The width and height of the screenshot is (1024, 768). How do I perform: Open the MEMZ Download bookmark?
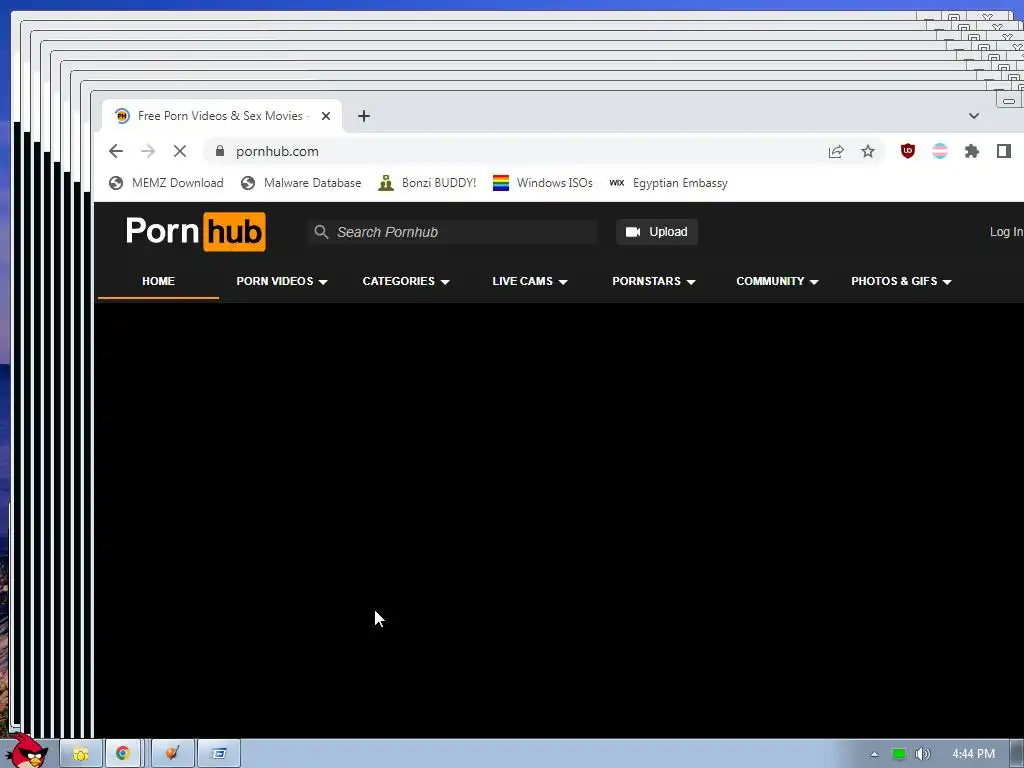(166, 183)
